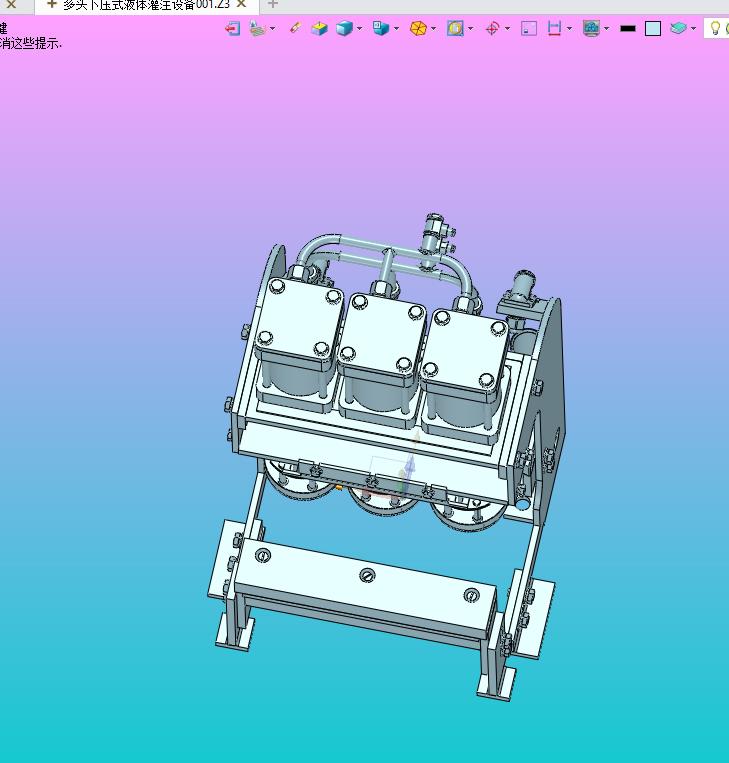
Task: Click the red crosshair target icon
Action: tap(492, 29)
